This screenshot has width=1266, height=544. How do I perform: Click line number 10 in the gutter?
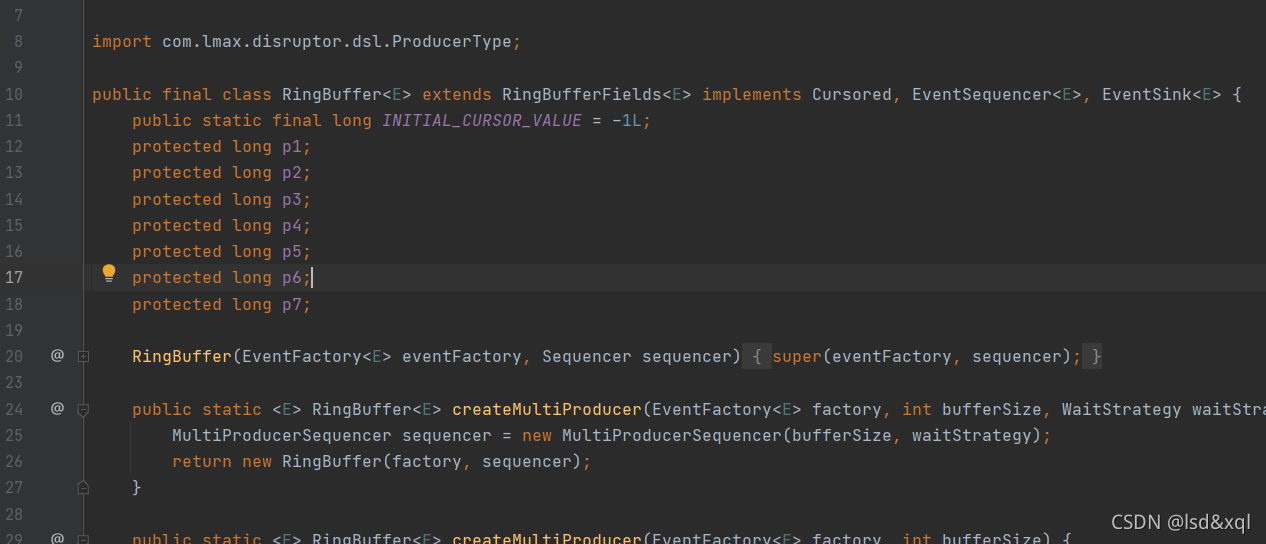pyautogui.click(x=14, y=95)
